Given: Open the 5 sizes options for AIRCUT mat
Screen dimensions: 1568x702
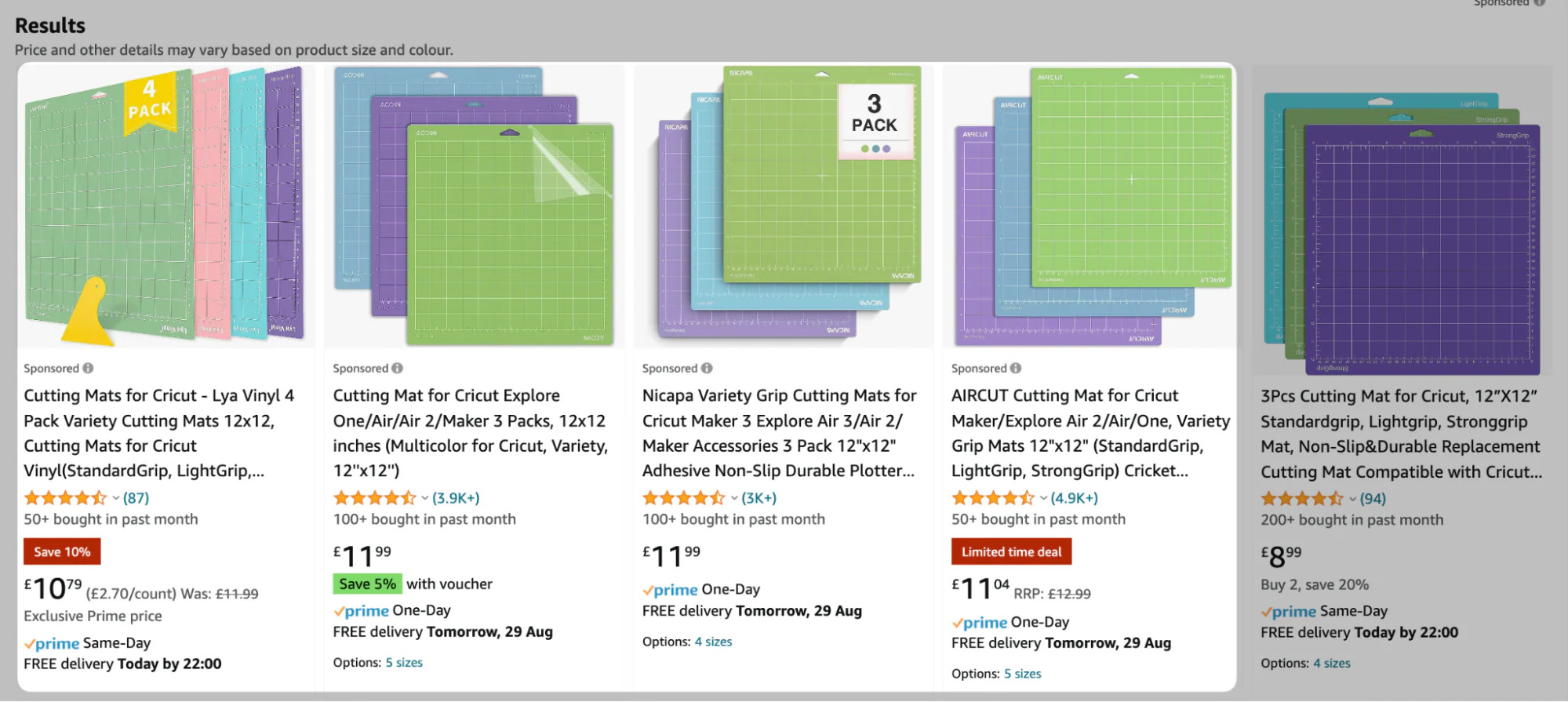Looking at the screenshot, I should point(1023,674).
